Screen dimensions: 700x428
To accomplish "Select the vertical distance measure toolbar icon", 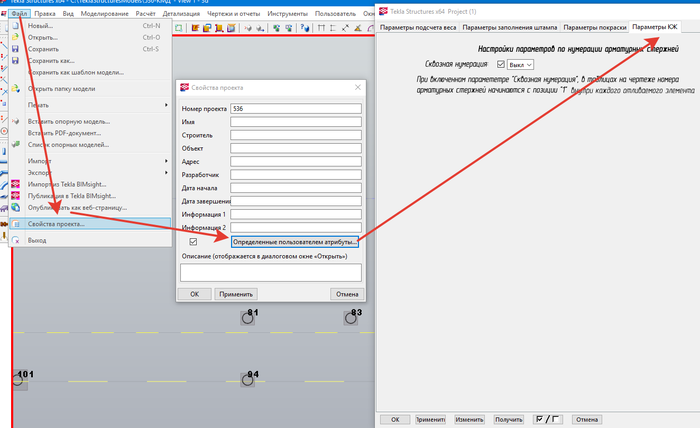I will point(333,28).
